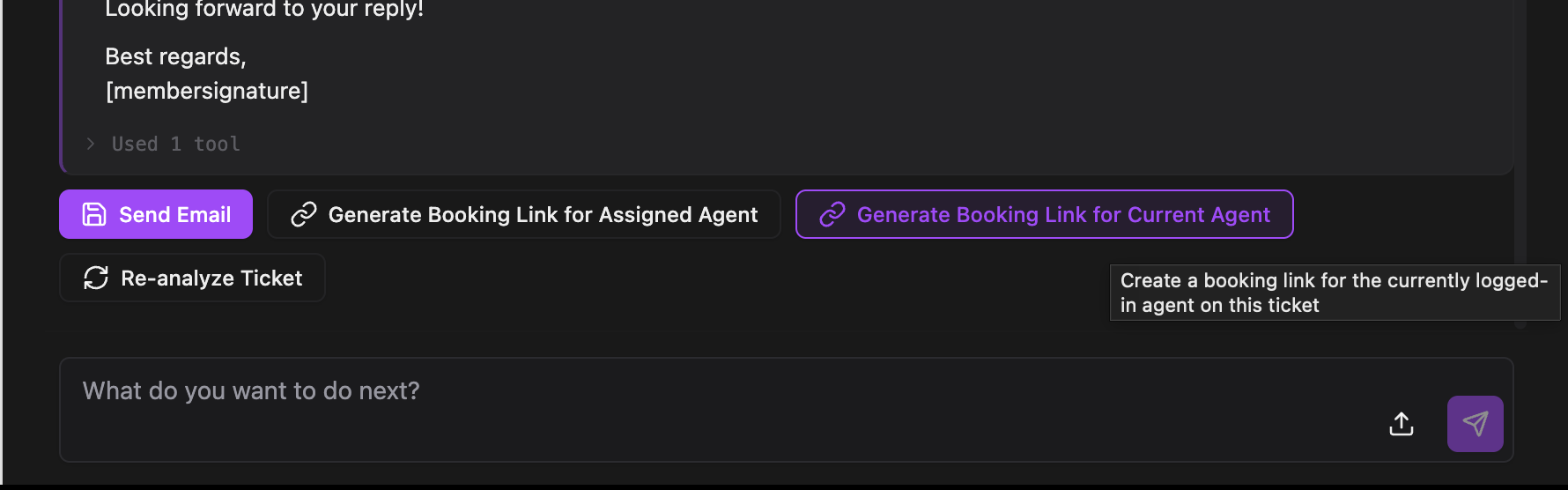Send the drafted email
1568x490 pixels.
[x=156, y=214]
